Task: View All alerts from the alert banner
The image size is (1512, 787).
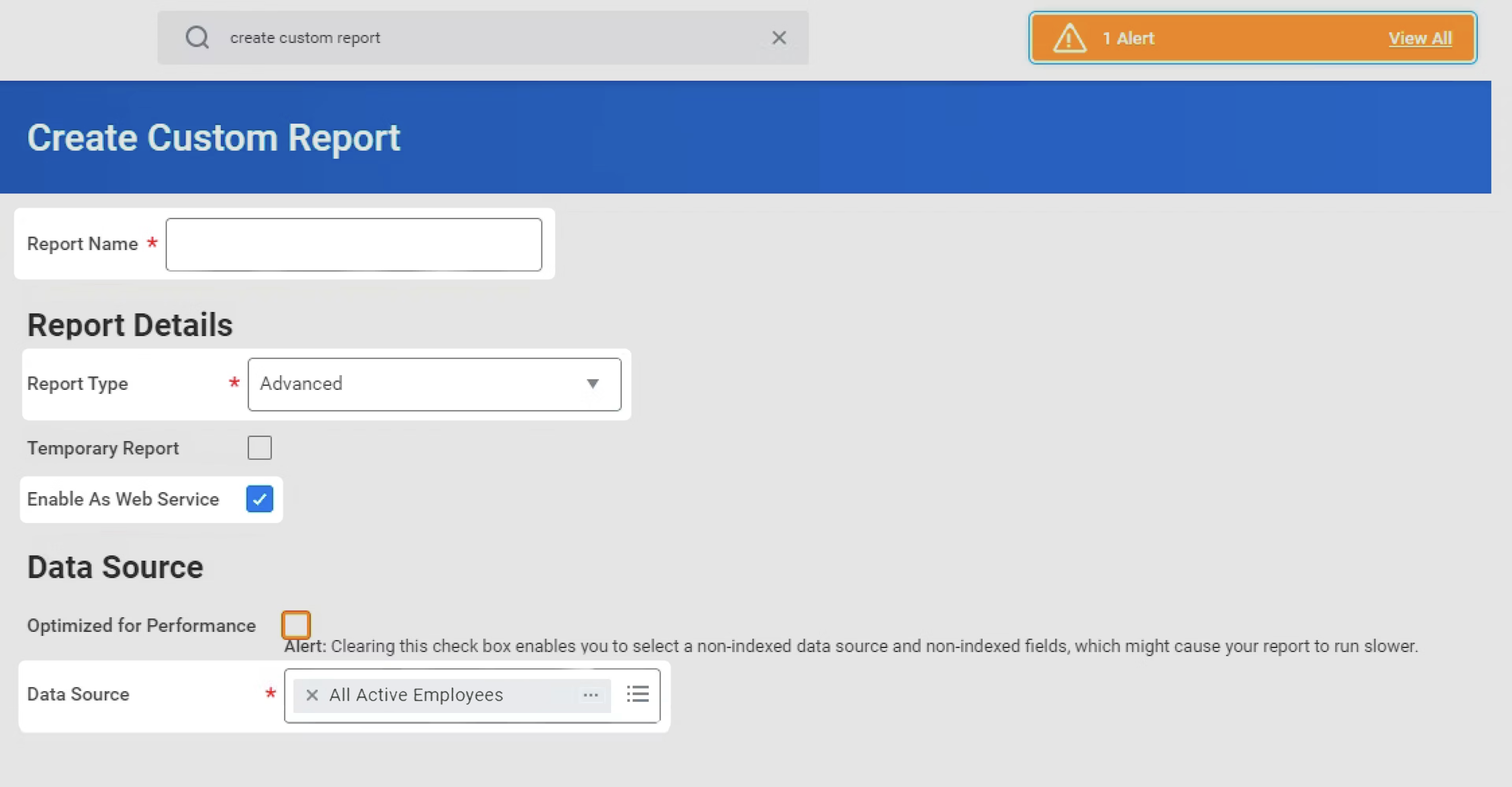Action: (x=1421, y=38)
